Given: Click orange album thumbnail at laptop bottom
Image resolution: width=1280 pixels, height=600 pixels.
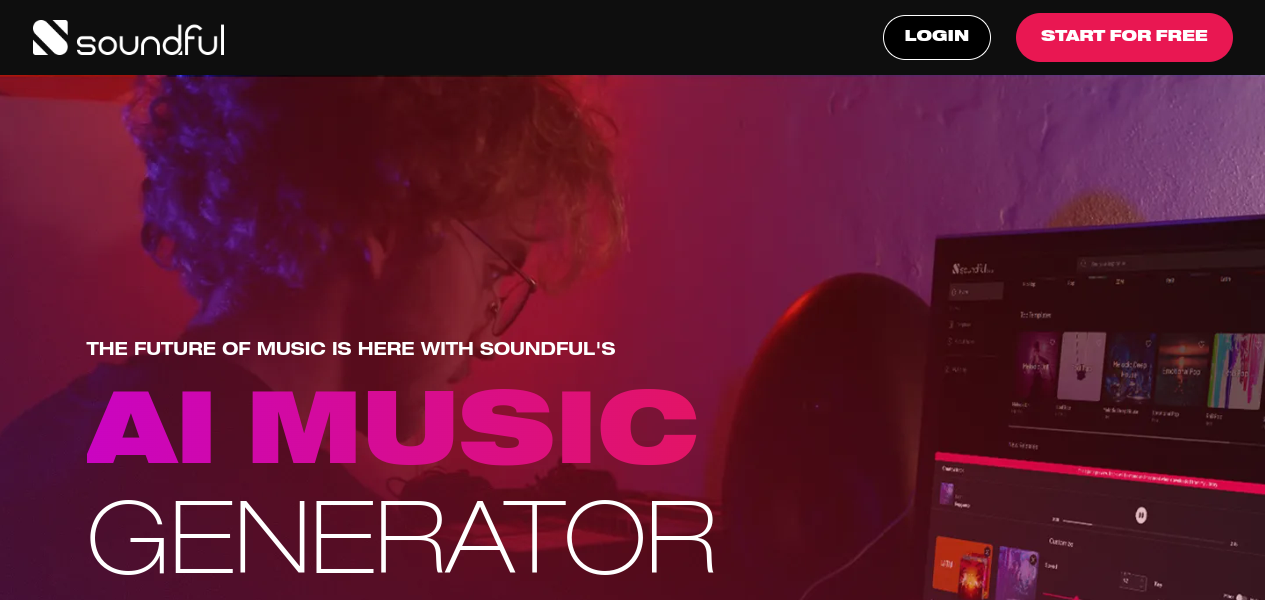Looking at the screenshot, I should (x=961, y=565).
